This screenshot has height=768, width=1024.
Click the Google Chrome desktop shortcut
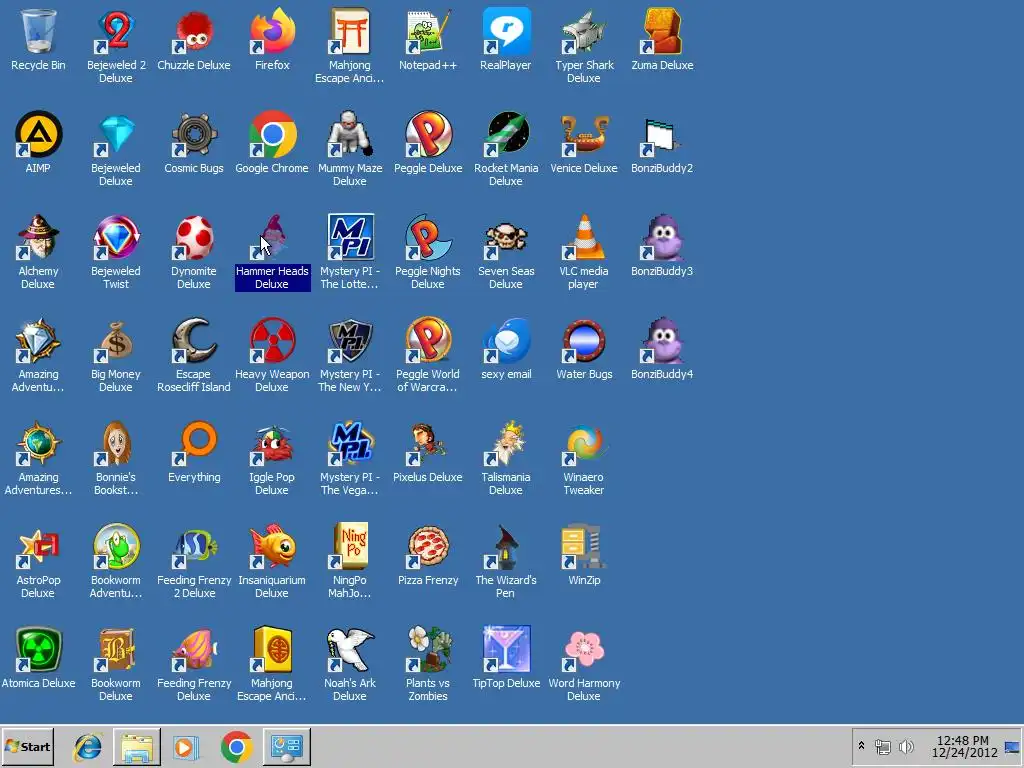(272, 134)
